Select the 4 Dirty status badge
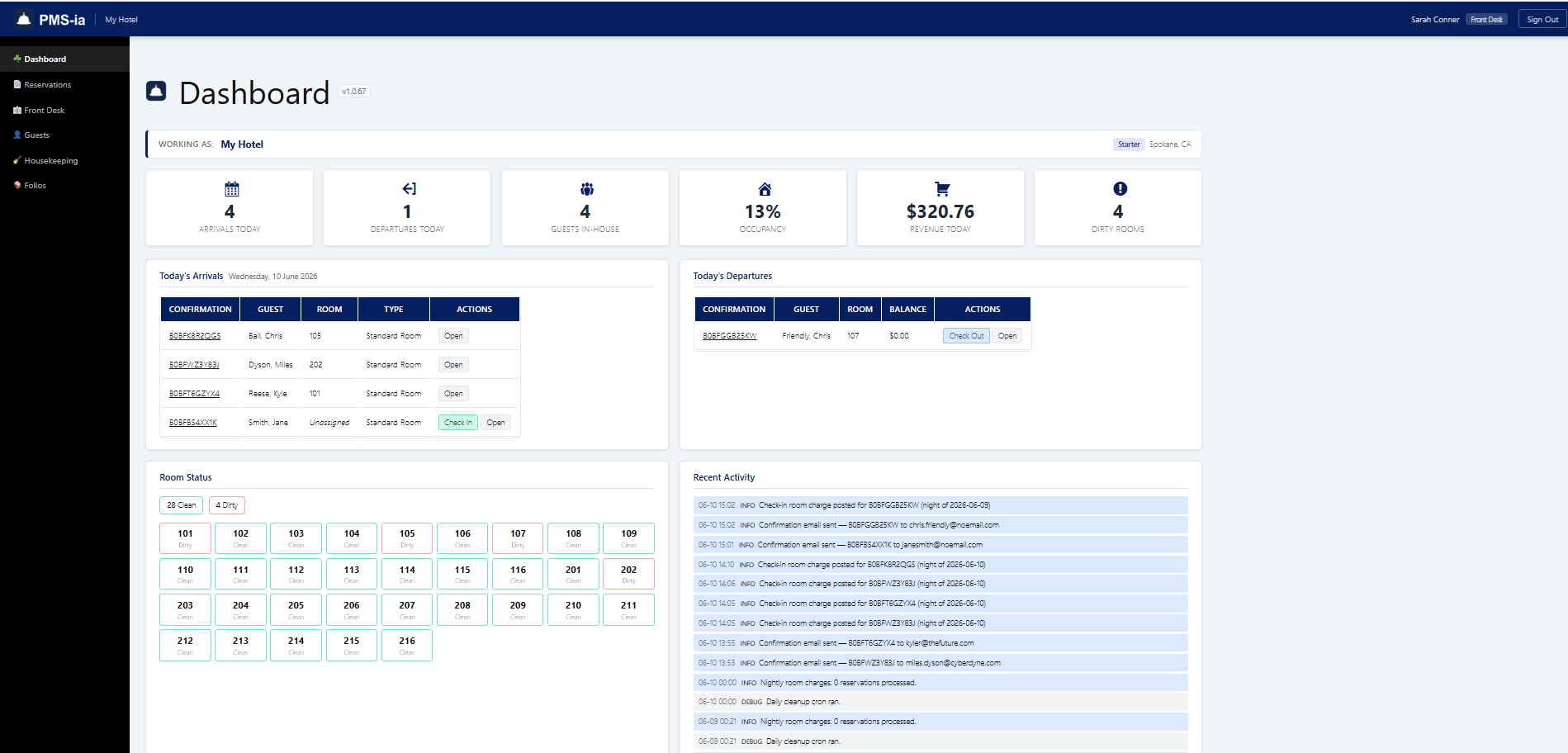The image size is (1568, 753). click(x=227, y=505)
